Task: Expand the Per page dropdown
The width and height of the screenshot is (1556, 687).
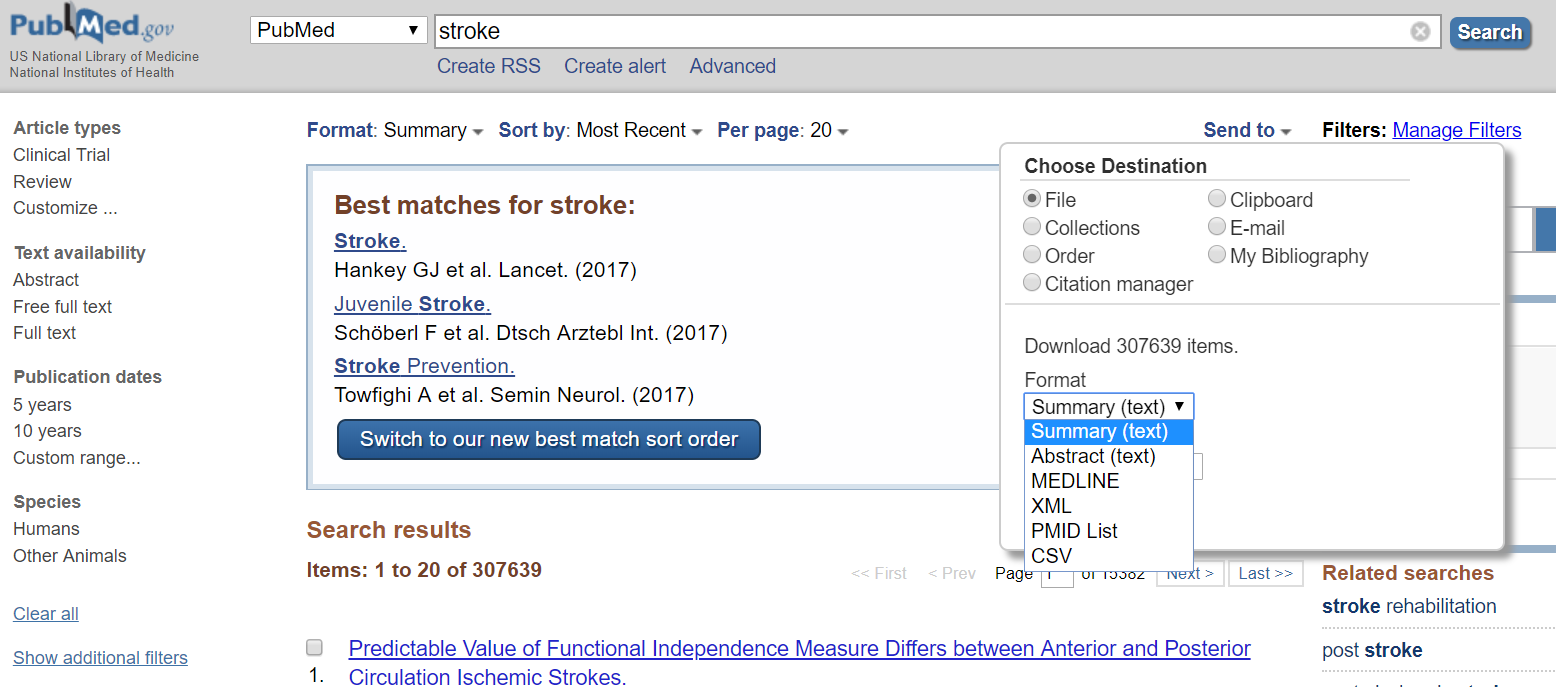Action: (783, 130)
